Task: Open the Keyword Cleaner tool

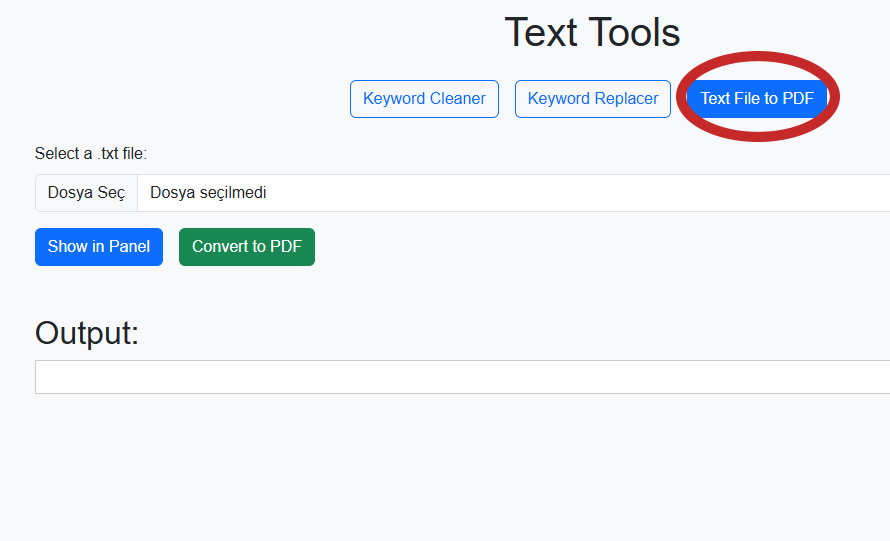Action: pos(424,99)
